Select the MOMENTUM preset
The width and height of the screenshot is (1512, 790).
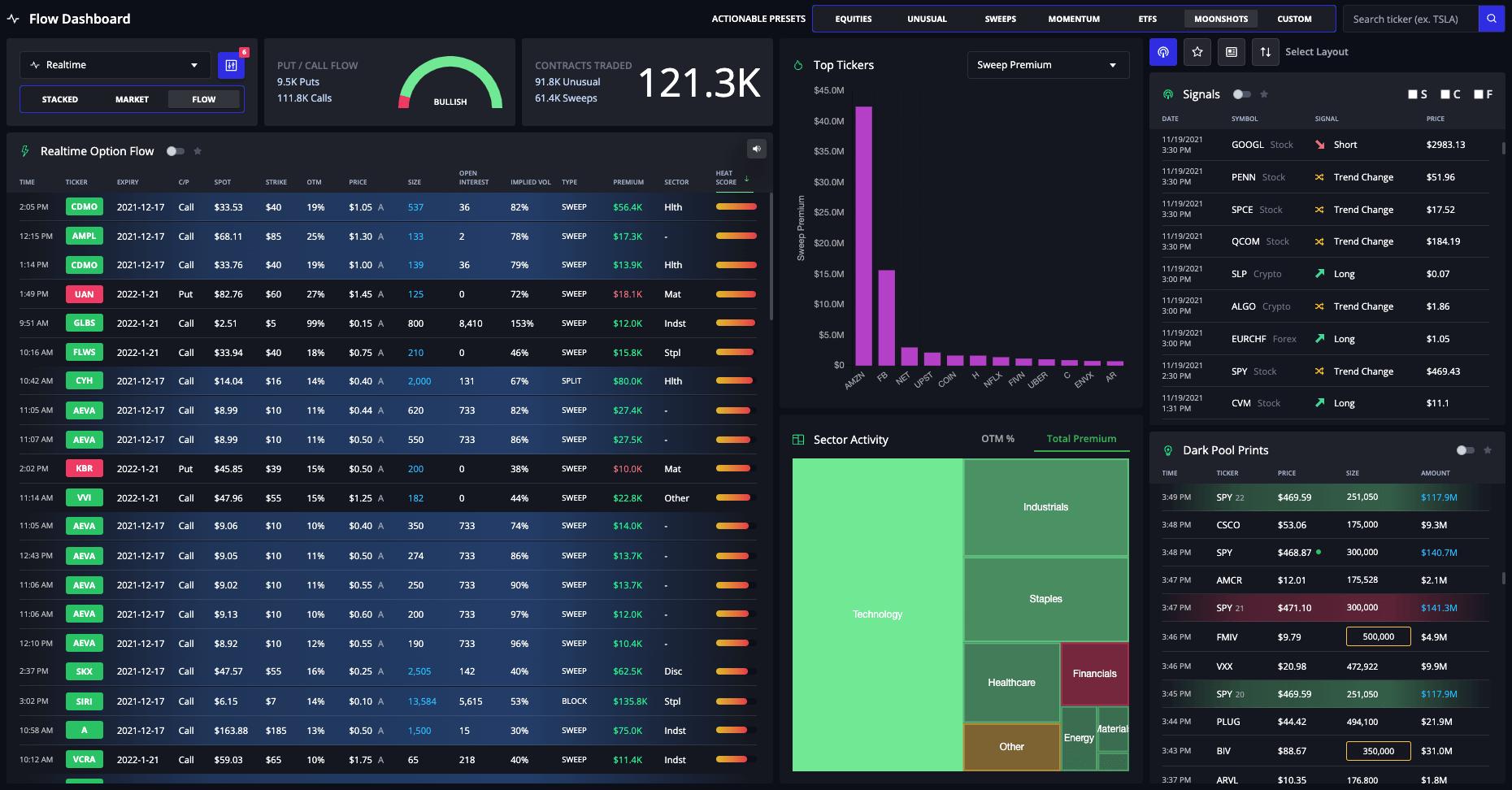[x=1074, y=19]
